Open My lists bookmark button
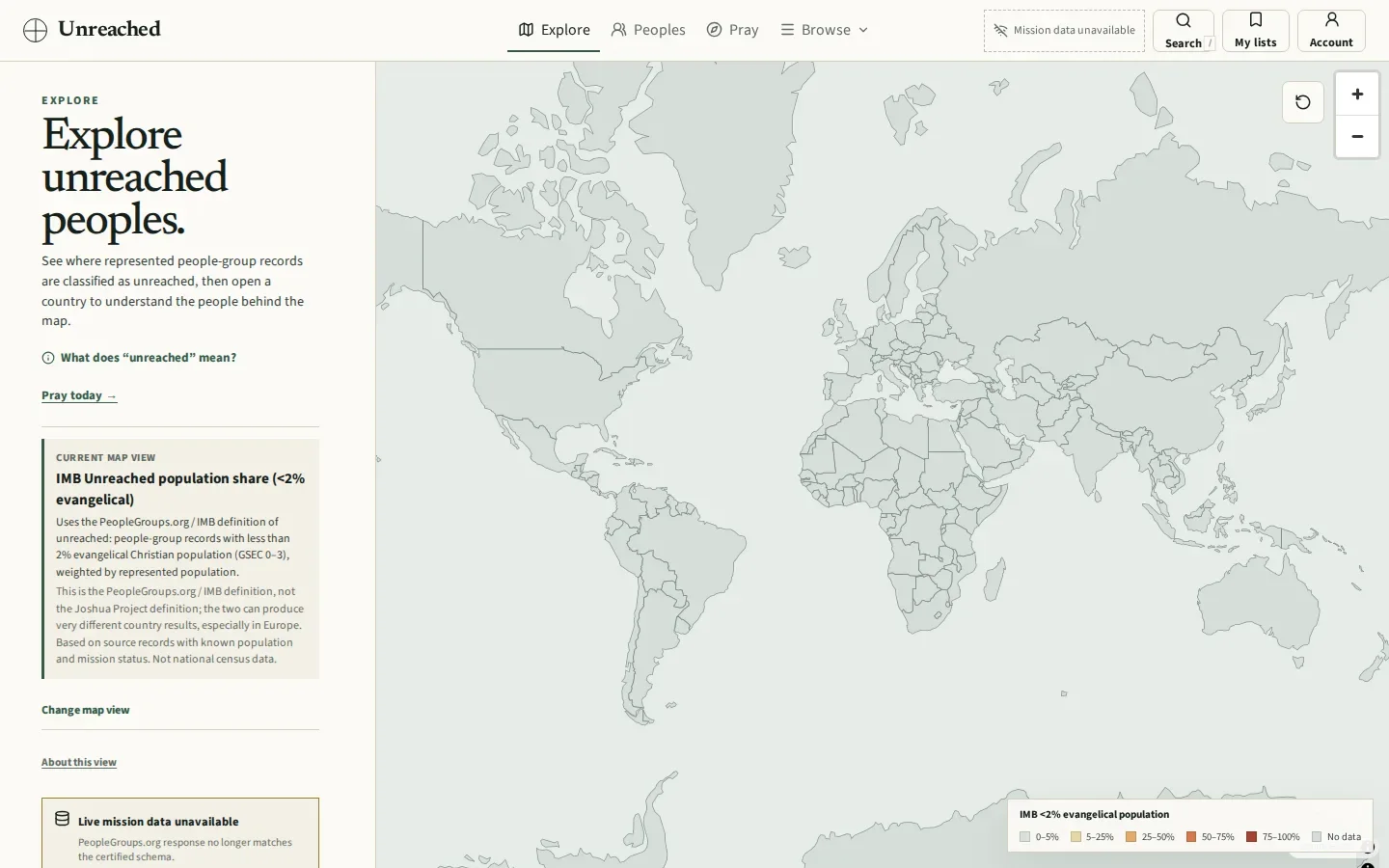This screenshot has height=868, width=1389. tap(1256, 31)
